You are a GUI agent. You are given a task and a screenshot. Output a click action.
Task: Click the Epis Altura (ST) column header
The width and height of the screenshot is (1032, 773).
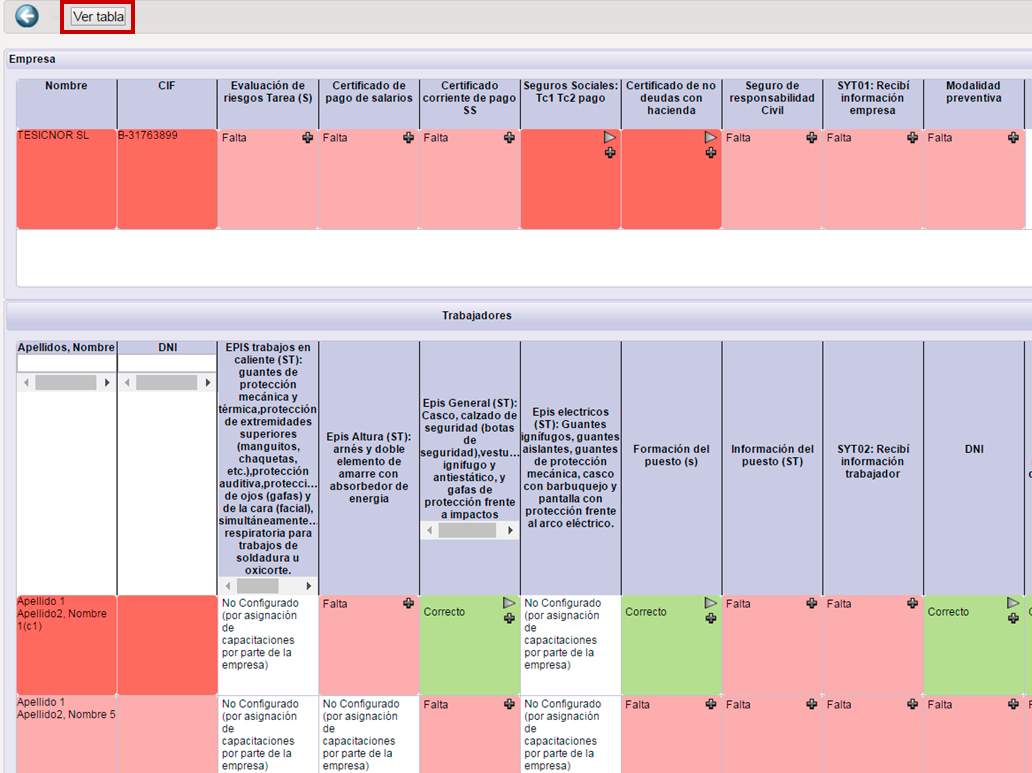point(369,467)
